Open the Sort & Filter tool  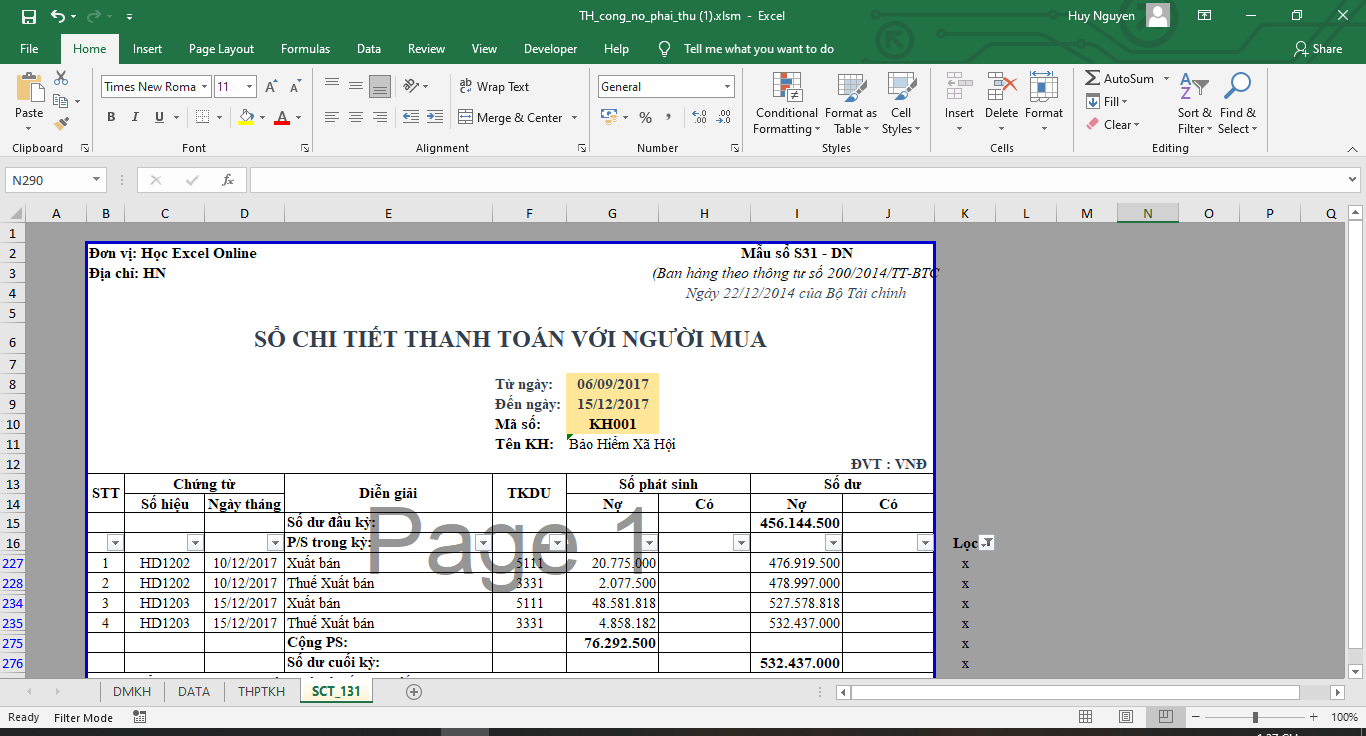click(x=1194, y=103)
